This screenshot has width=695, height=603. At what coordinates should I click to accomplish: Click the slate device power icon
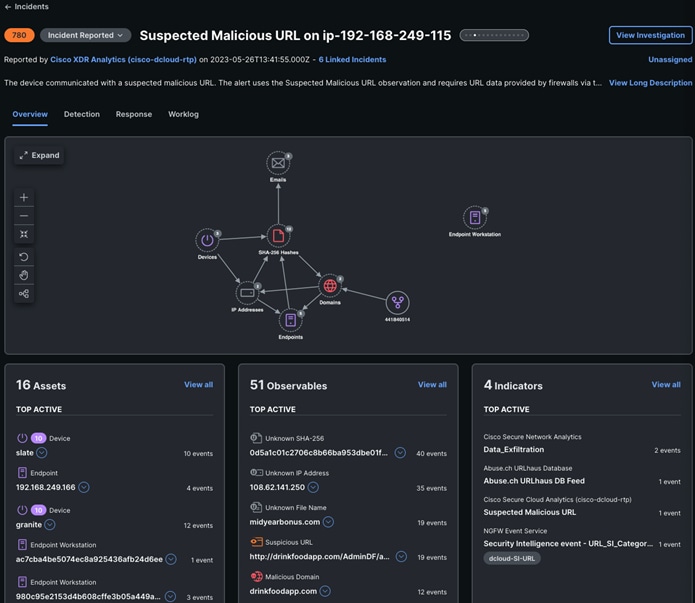pos(22,438)
